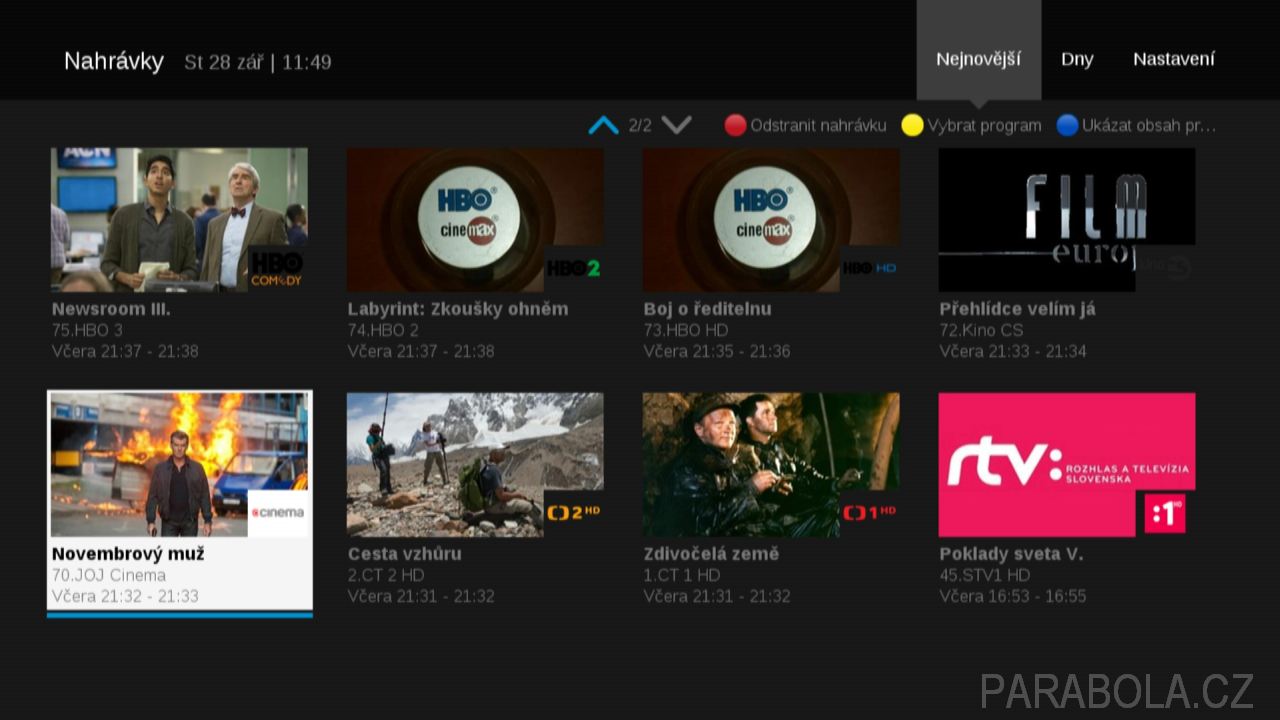Select the title Cesta vzhůru

tap(404, 554)
